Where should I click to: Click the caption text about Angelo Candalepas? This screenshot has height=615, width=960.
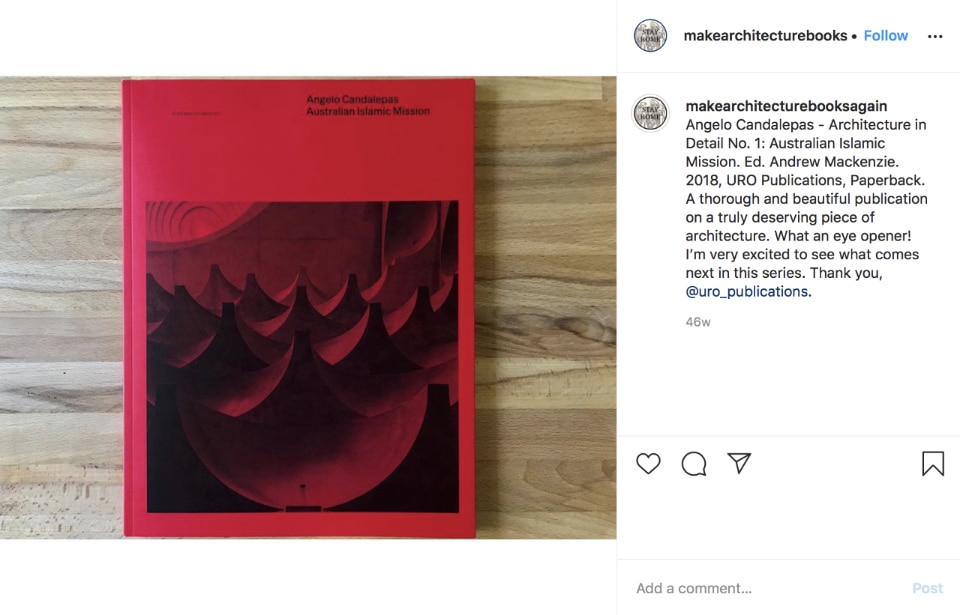click(806, 208)
